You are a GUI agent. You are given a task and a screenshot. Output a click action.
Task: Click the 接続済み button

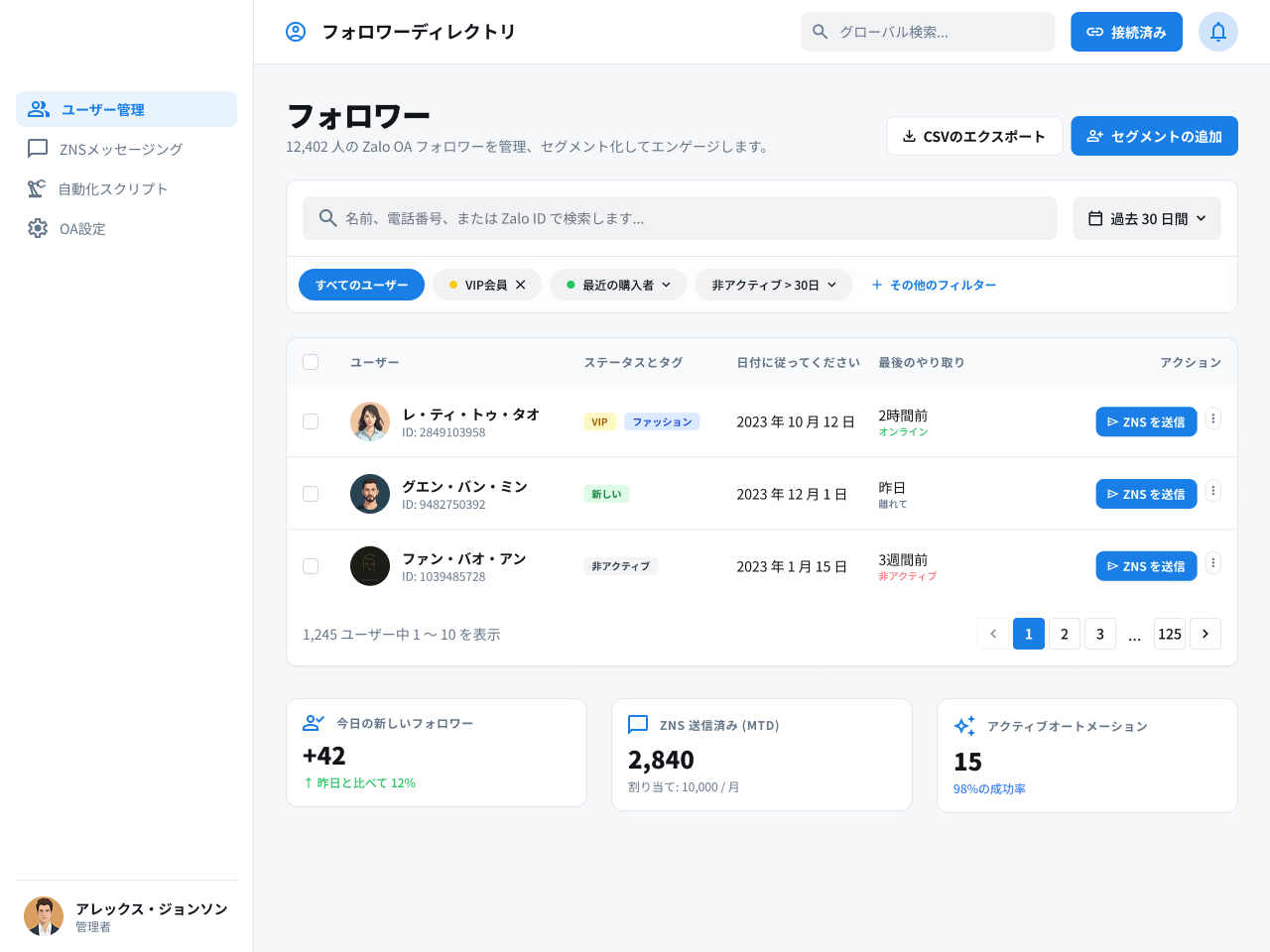pos(1126,32)
